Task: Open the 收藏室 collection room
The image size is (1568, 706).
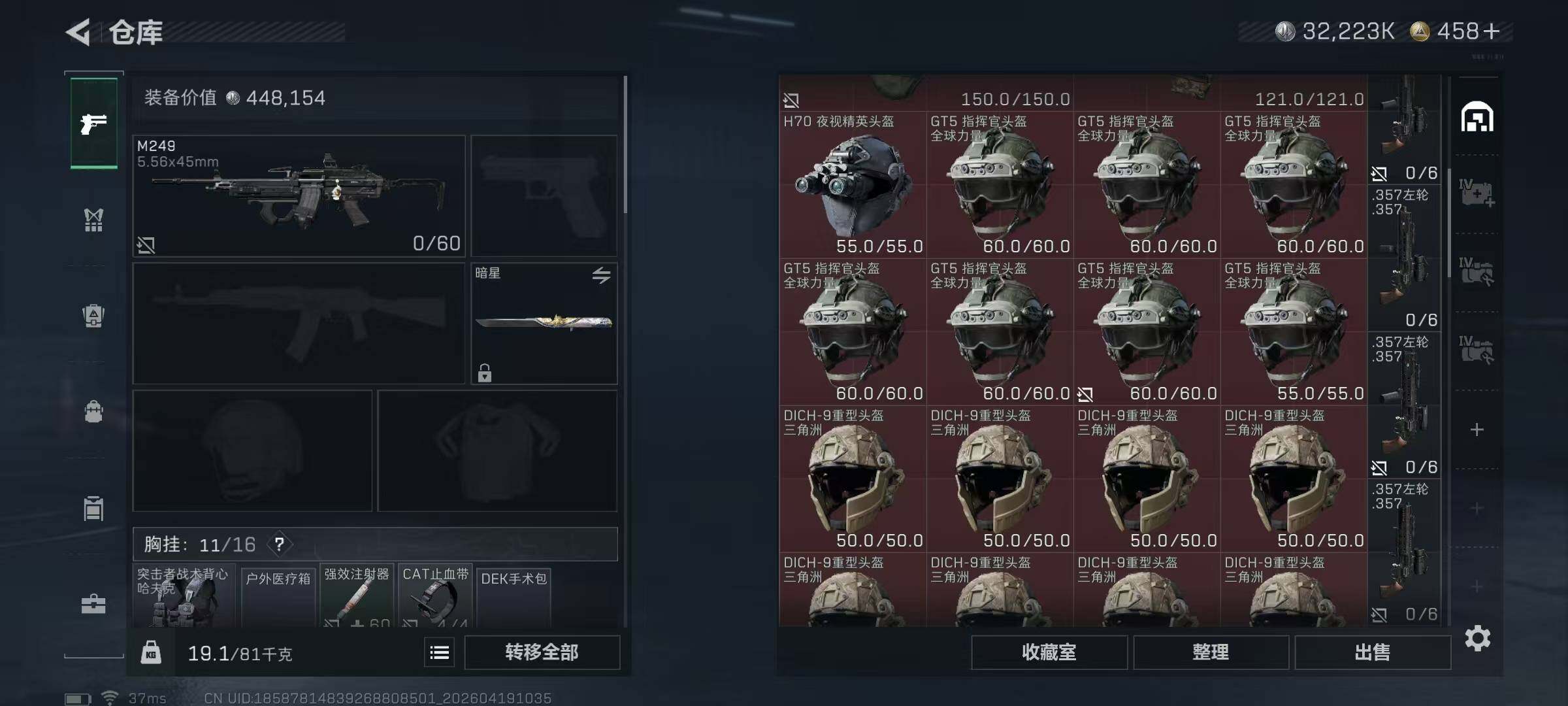Action: click(1049, 652)
